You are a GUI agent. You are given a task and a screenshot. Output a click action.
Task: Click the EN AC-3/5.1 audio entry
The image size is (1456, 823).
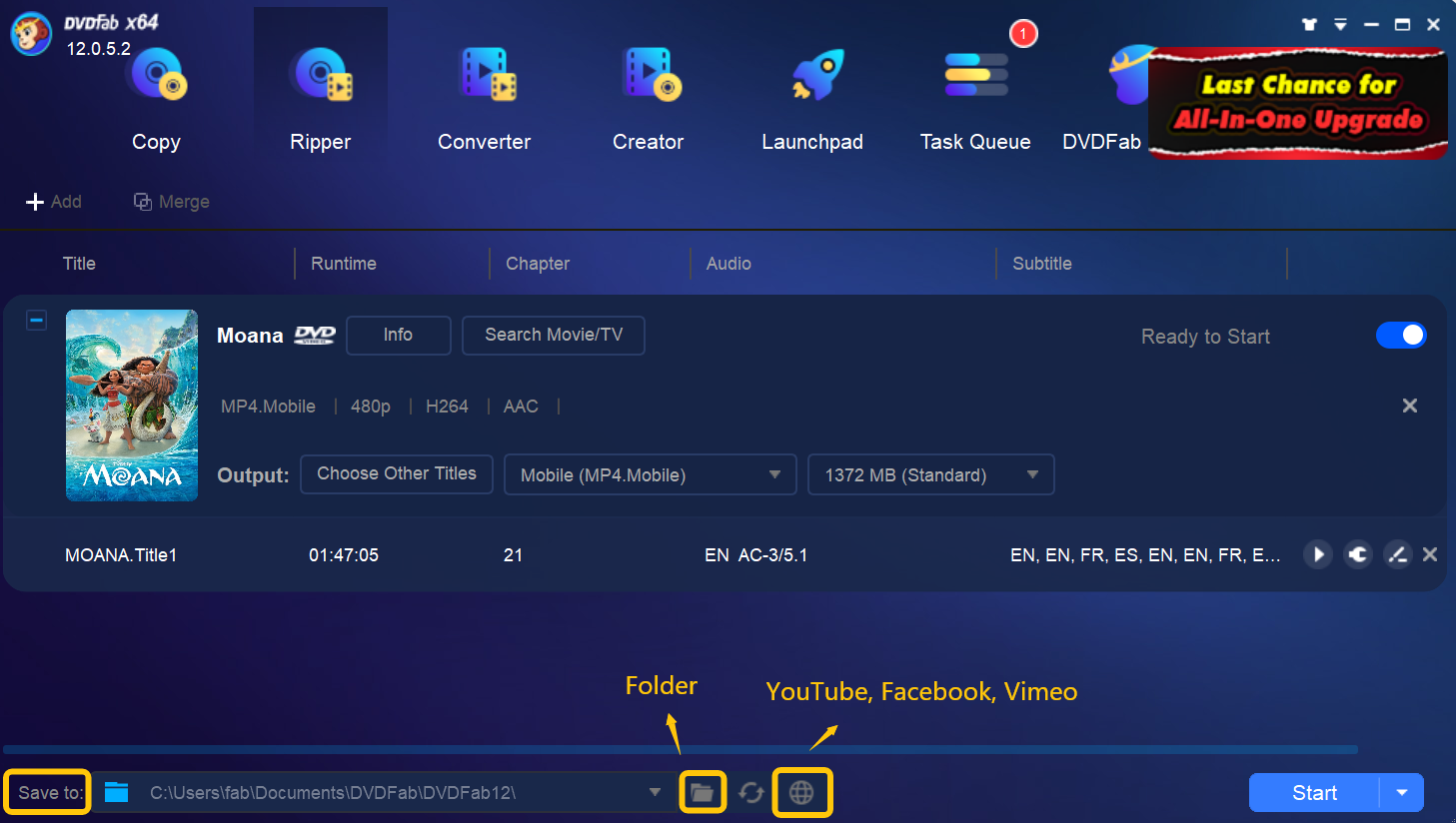point(756,555)
